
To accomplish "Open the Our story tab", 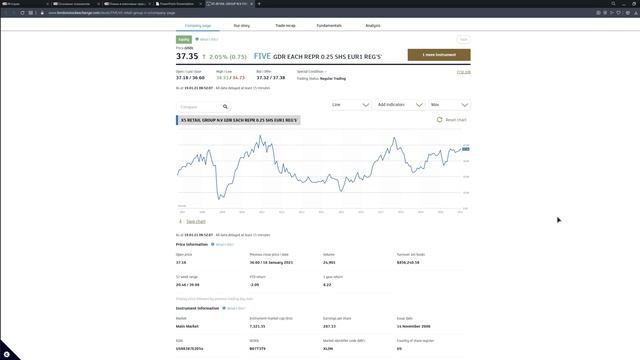I will [242, 25].
